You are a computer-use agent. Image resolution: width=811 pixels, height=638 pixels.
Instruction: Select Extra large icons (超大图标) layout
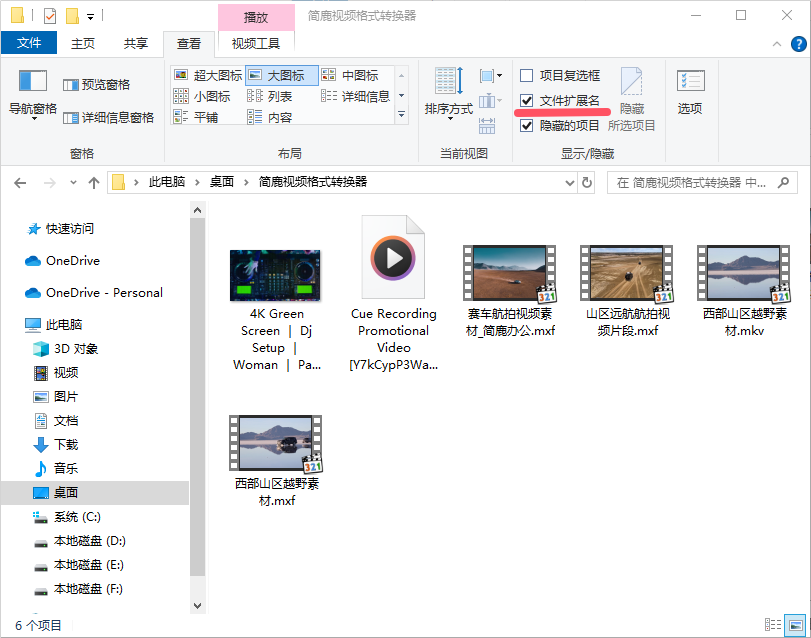208,75
